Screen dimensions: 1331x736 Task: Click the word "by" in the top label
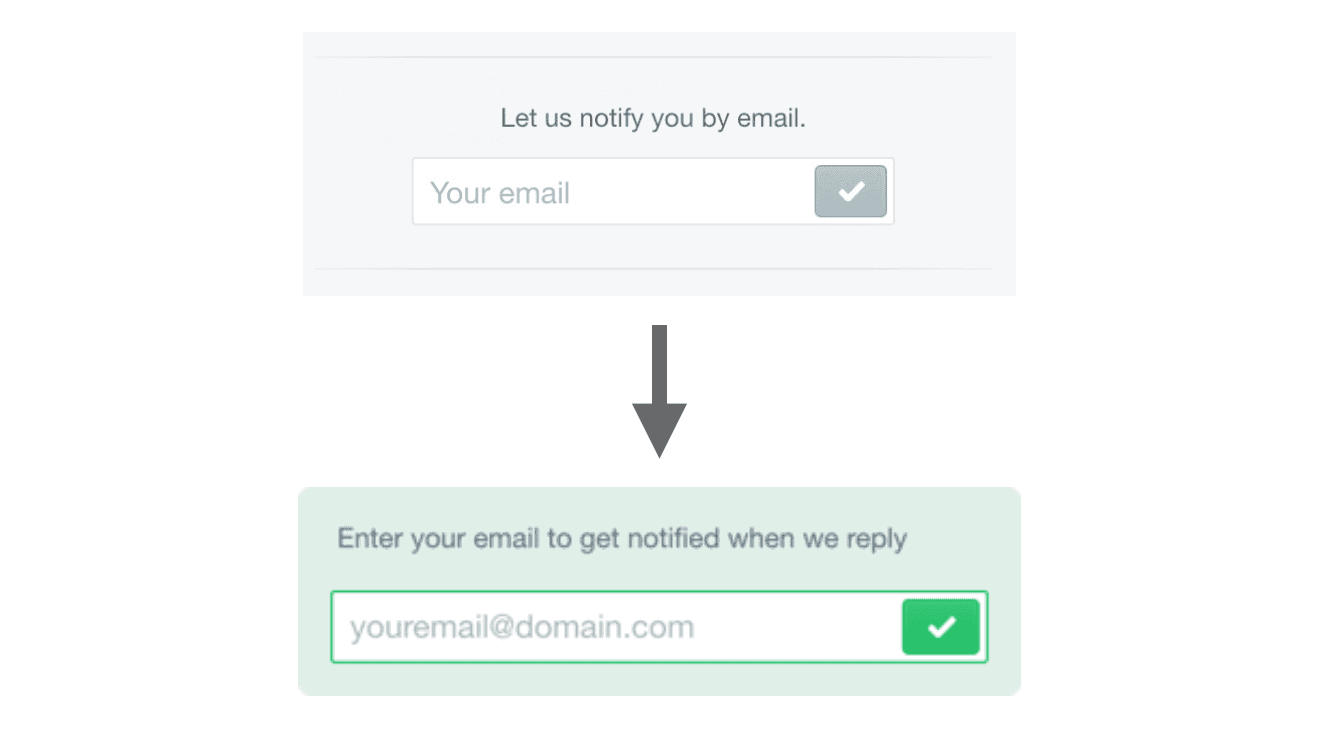[715, 120]
